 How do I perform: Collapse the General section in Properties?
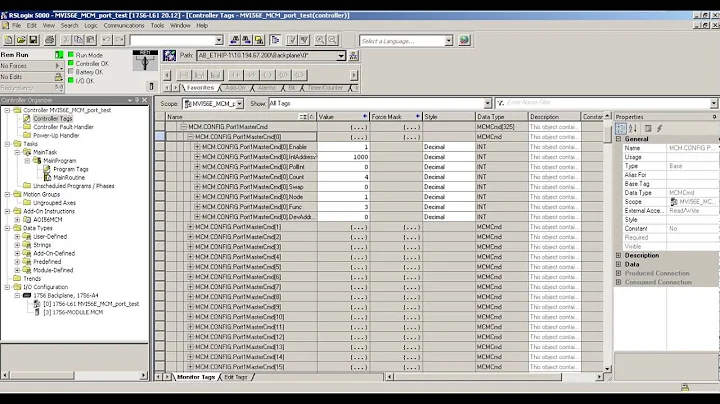click(x=619, y=139)
